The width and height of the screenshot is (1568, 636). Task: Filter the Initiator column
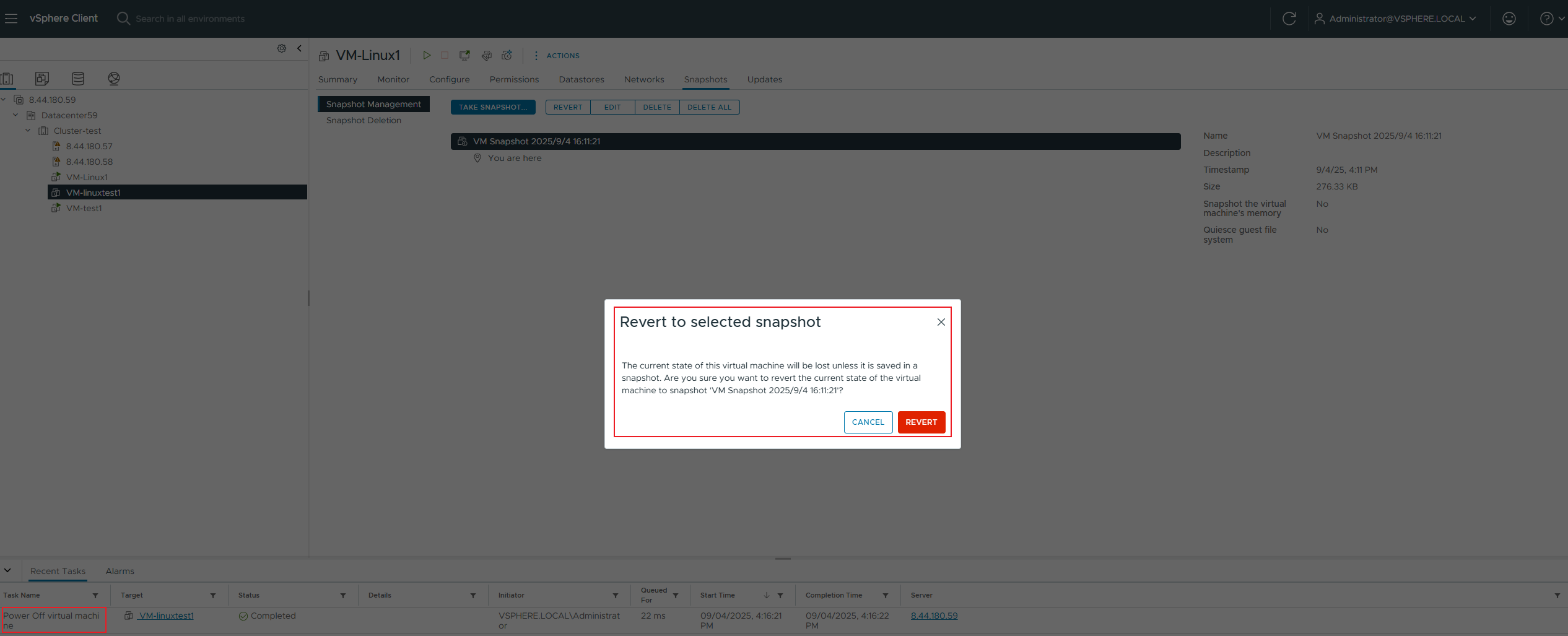[x=616, y=596]
